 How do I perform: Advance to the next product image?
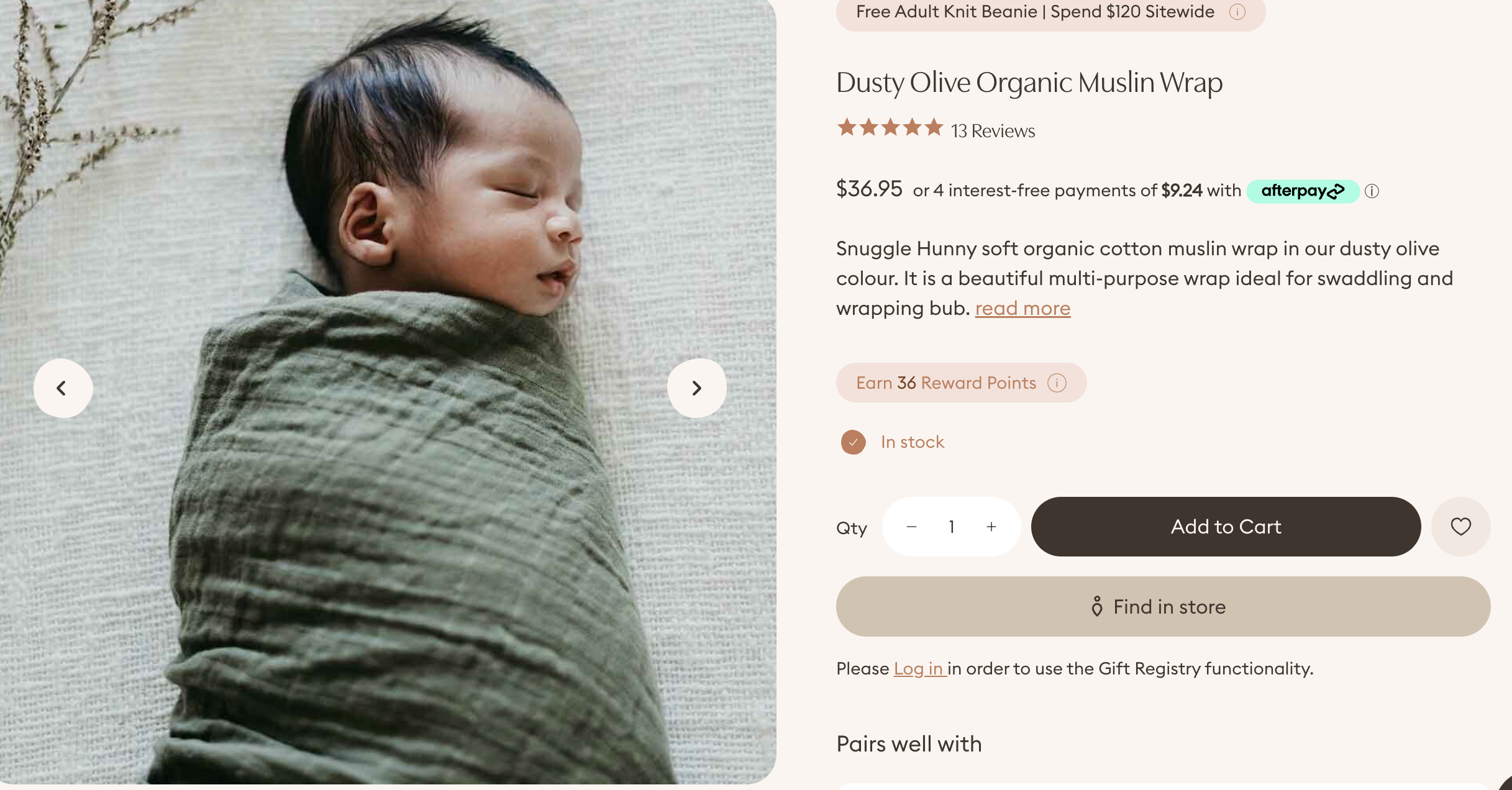pos(696,388)
